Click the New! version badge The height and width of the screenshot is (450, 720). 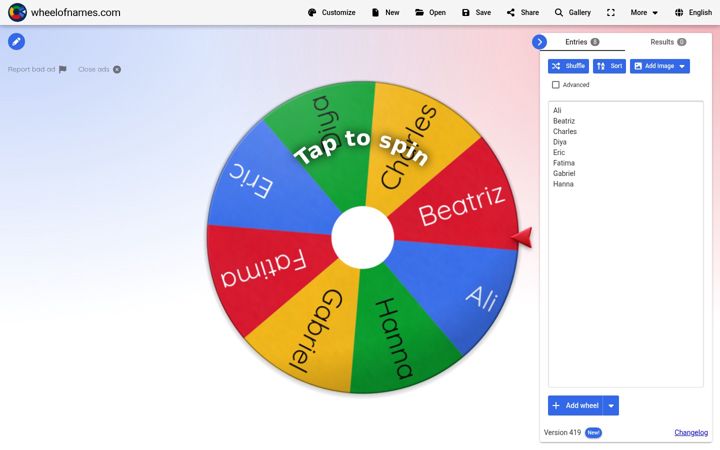(593, 433)
